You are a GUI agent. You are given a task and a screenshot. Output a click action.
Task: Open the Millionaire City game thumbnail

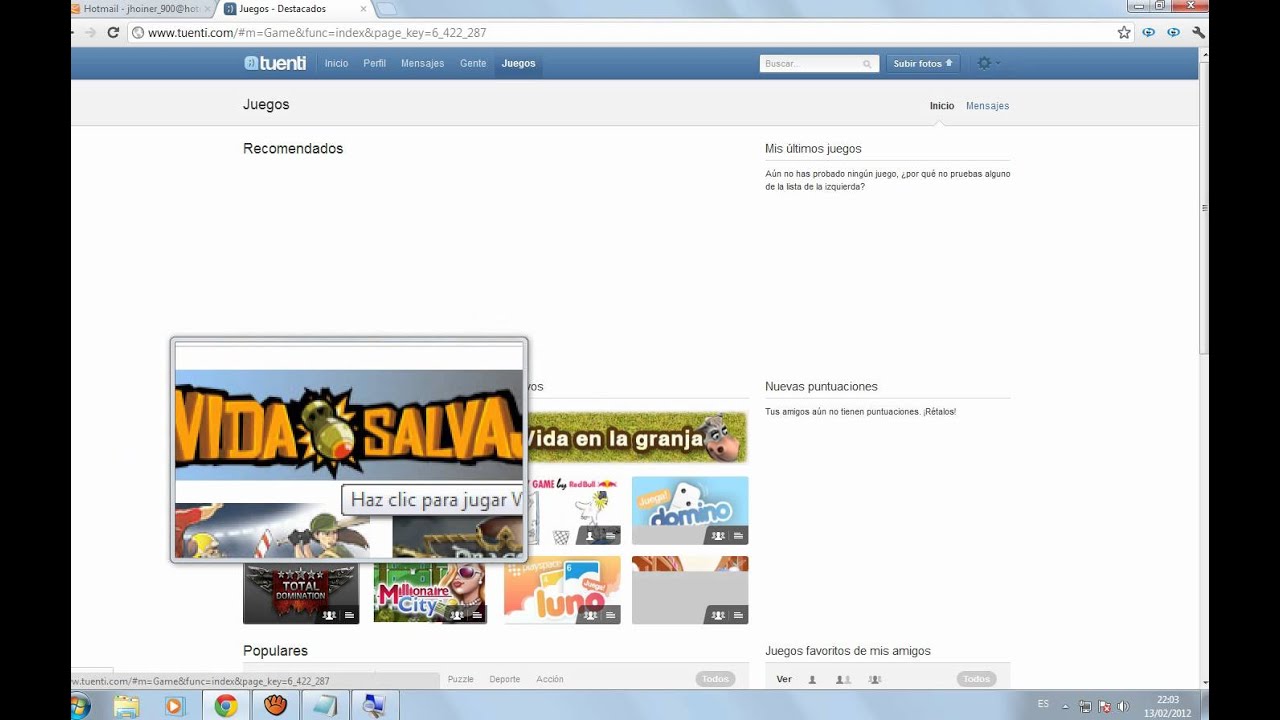[x=430, y=593]
